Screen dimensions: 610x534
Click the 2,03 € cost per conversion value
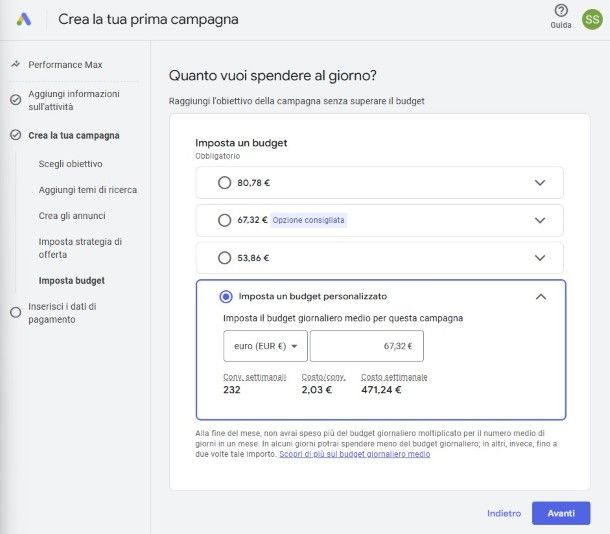coord(317,390)
